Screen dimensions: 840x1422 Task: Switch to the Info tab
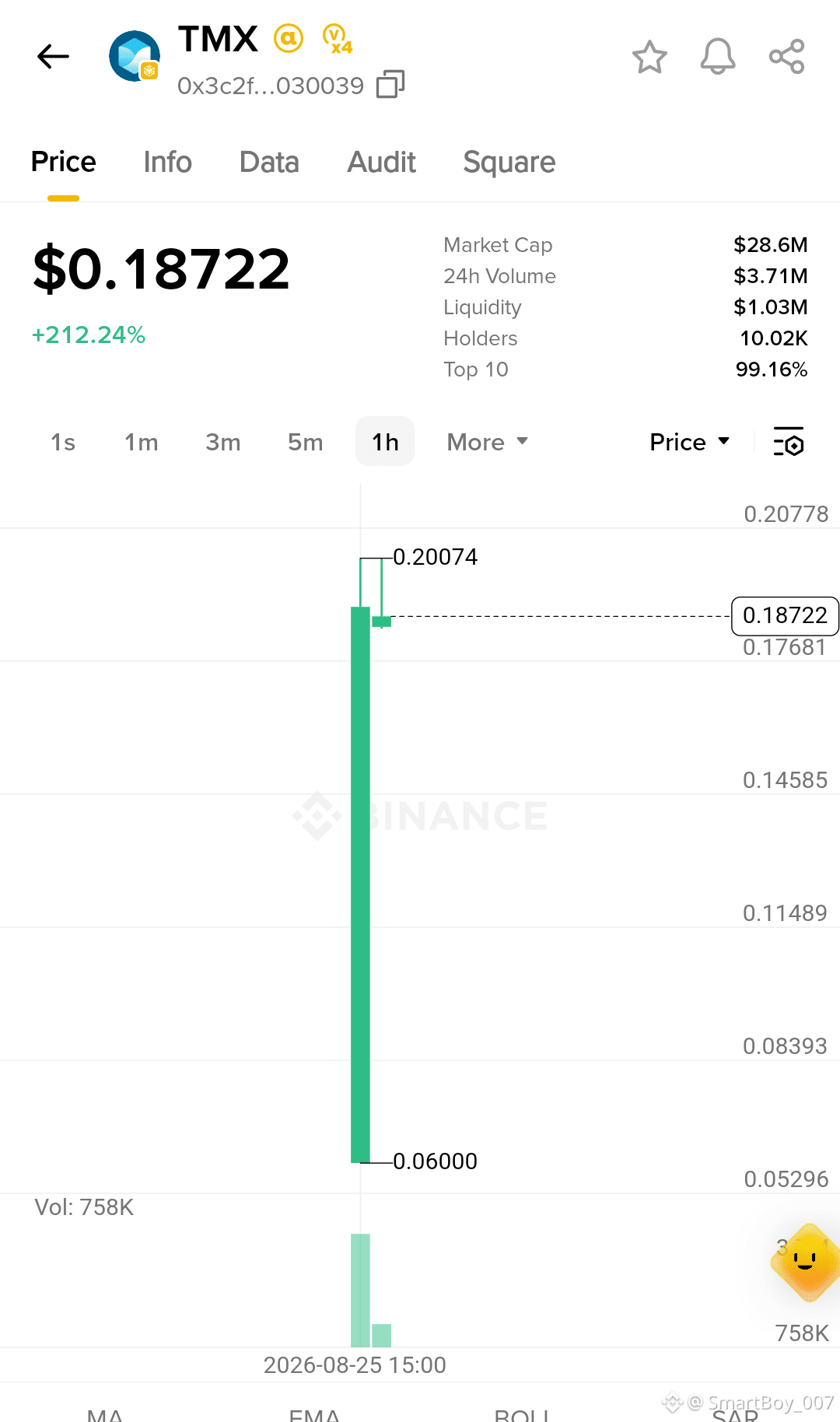167,162
